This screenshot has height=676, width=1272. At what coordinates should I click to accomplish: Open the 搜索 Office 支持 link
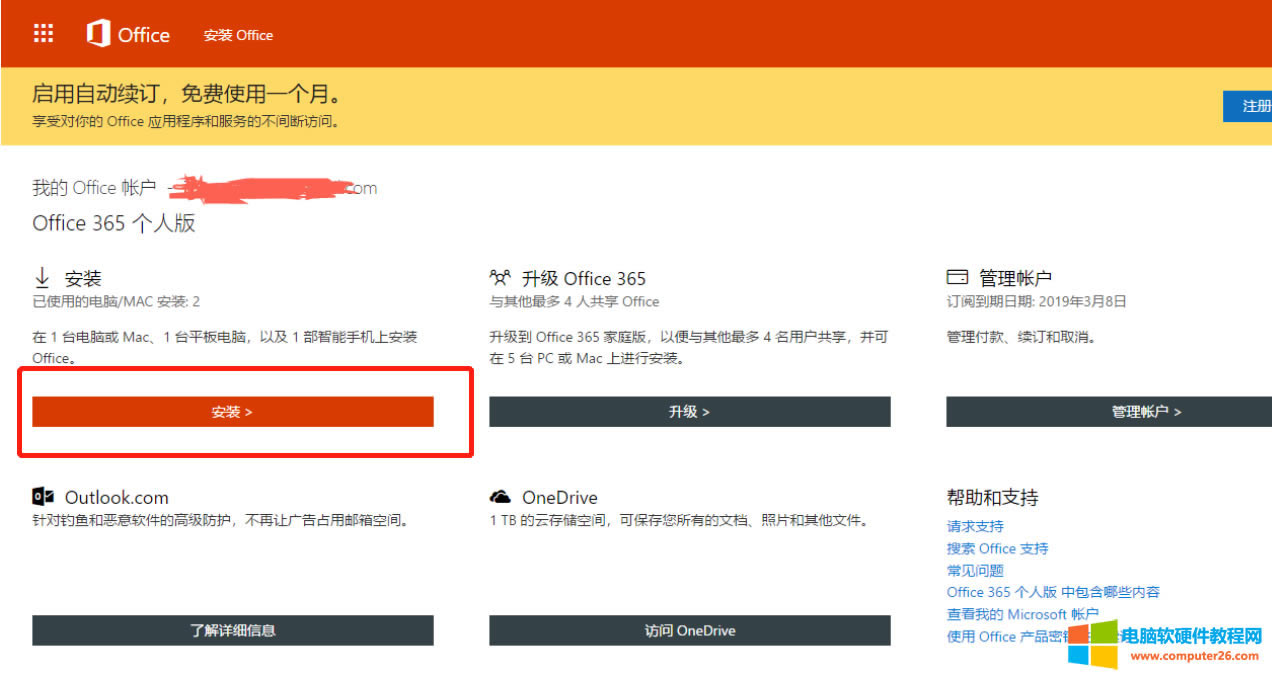pos(997,548)
